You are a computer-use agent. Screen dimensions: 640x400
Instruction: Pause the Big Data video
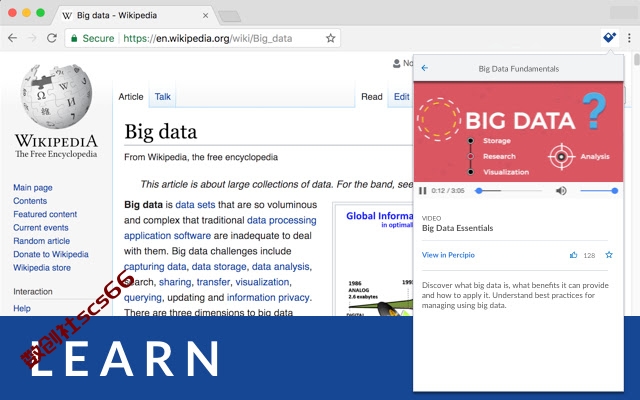point(422,191)
